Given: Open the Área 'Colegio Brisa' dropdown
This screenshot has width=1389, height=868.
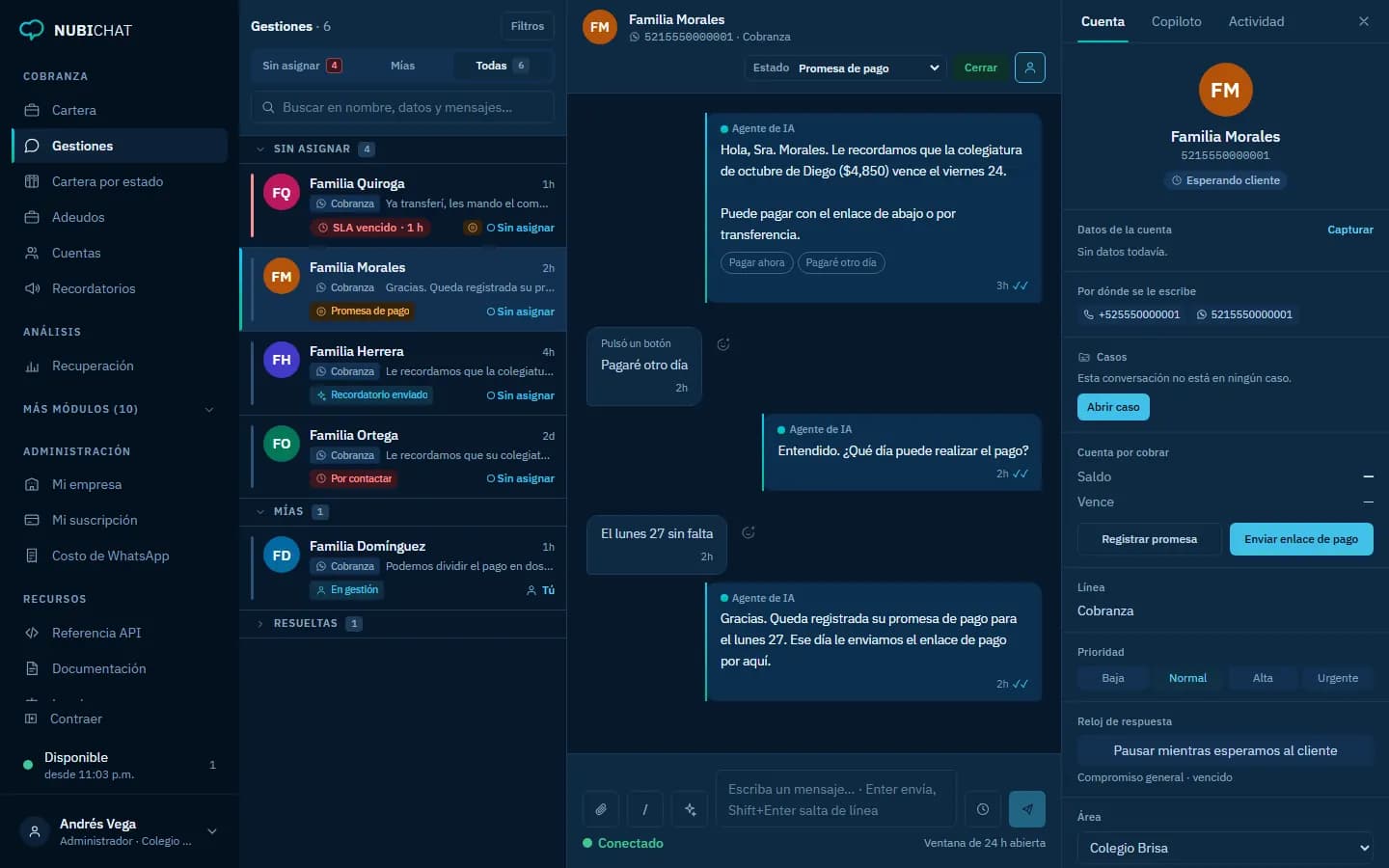Looking at the screenshot, I should tap(1225, 848).
